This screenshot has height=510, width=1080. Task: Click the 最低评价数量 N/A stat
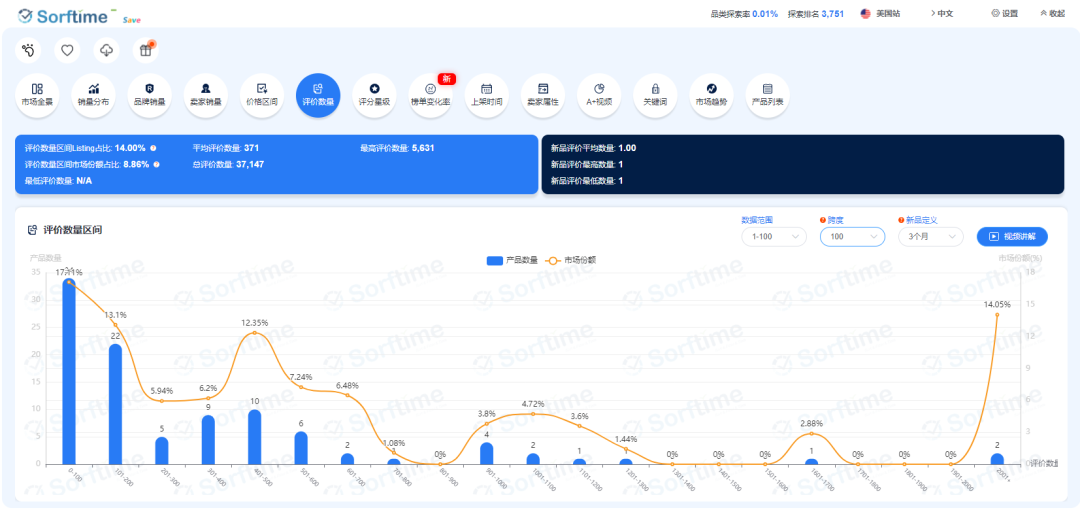click(59, 181)
